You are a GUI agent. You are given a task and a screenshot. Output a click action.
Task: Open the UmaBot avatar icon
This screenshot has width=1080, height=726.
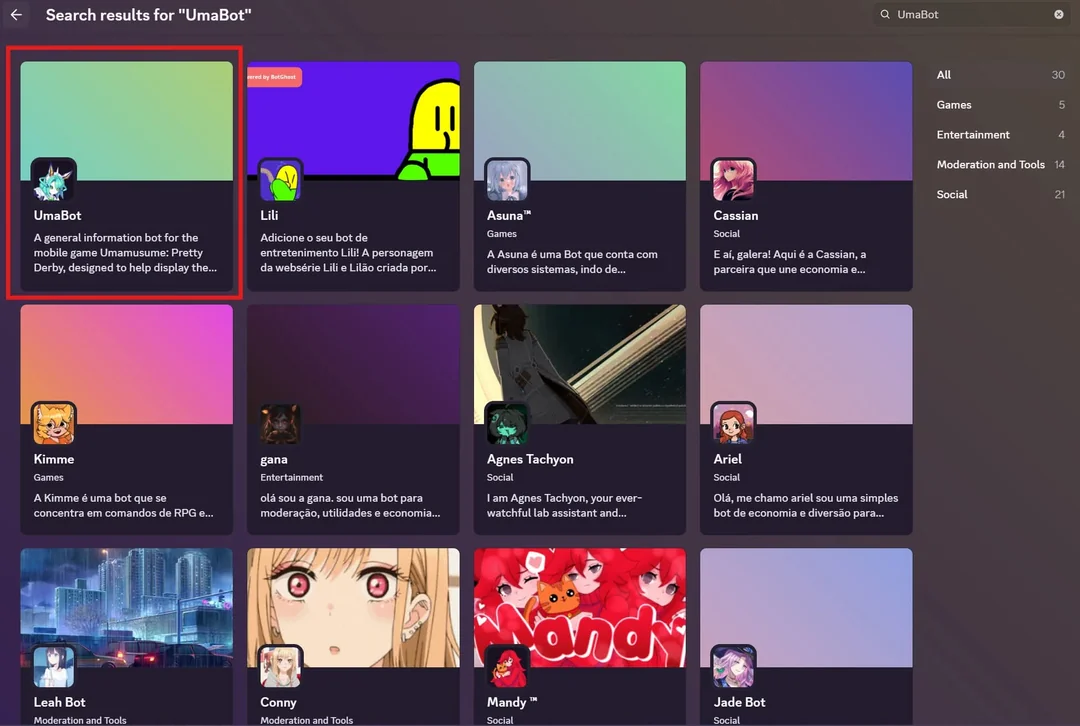pos(54,180)
